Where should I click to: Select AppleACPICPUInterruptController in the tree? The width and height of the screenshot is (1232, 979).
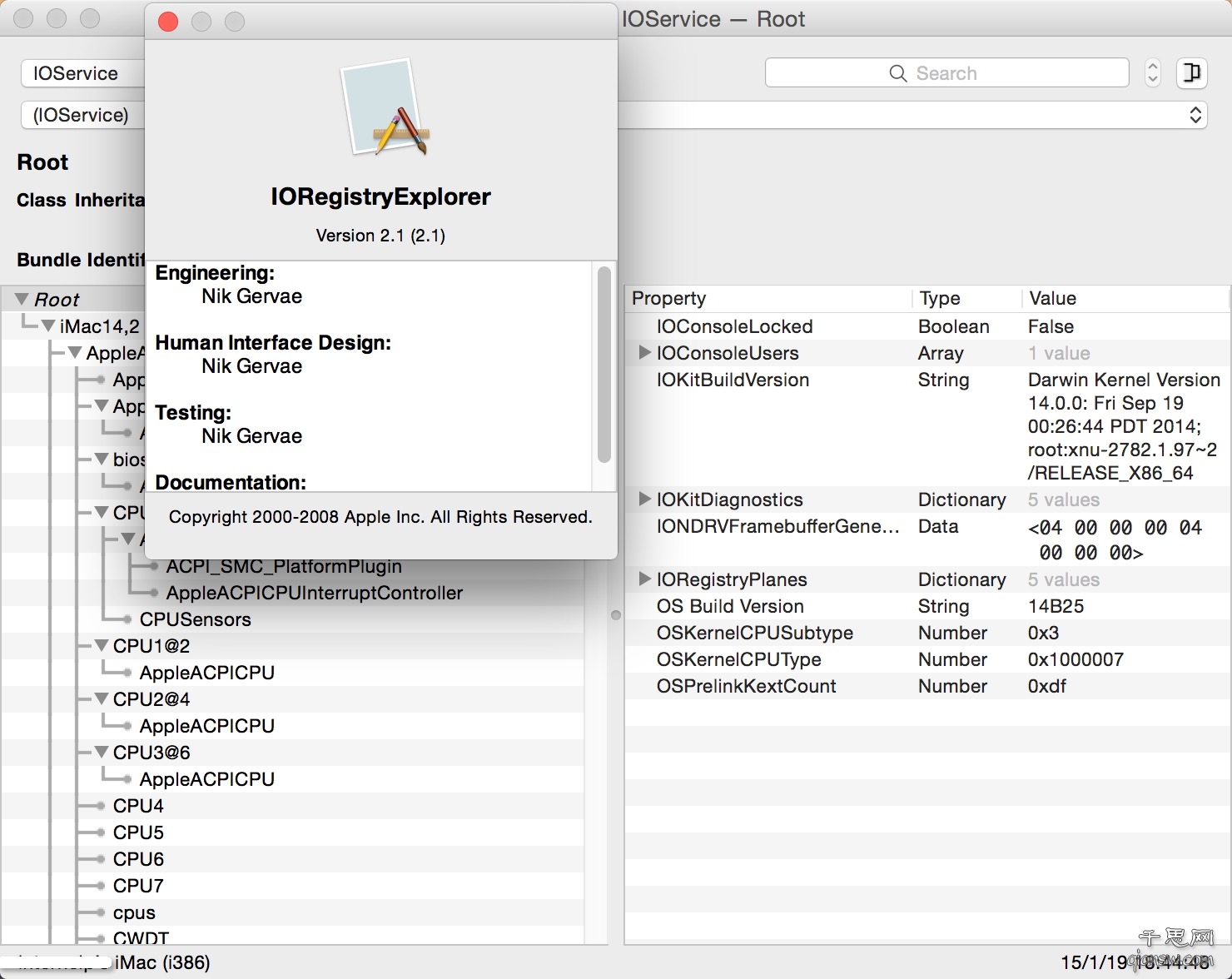coord(315,593)
